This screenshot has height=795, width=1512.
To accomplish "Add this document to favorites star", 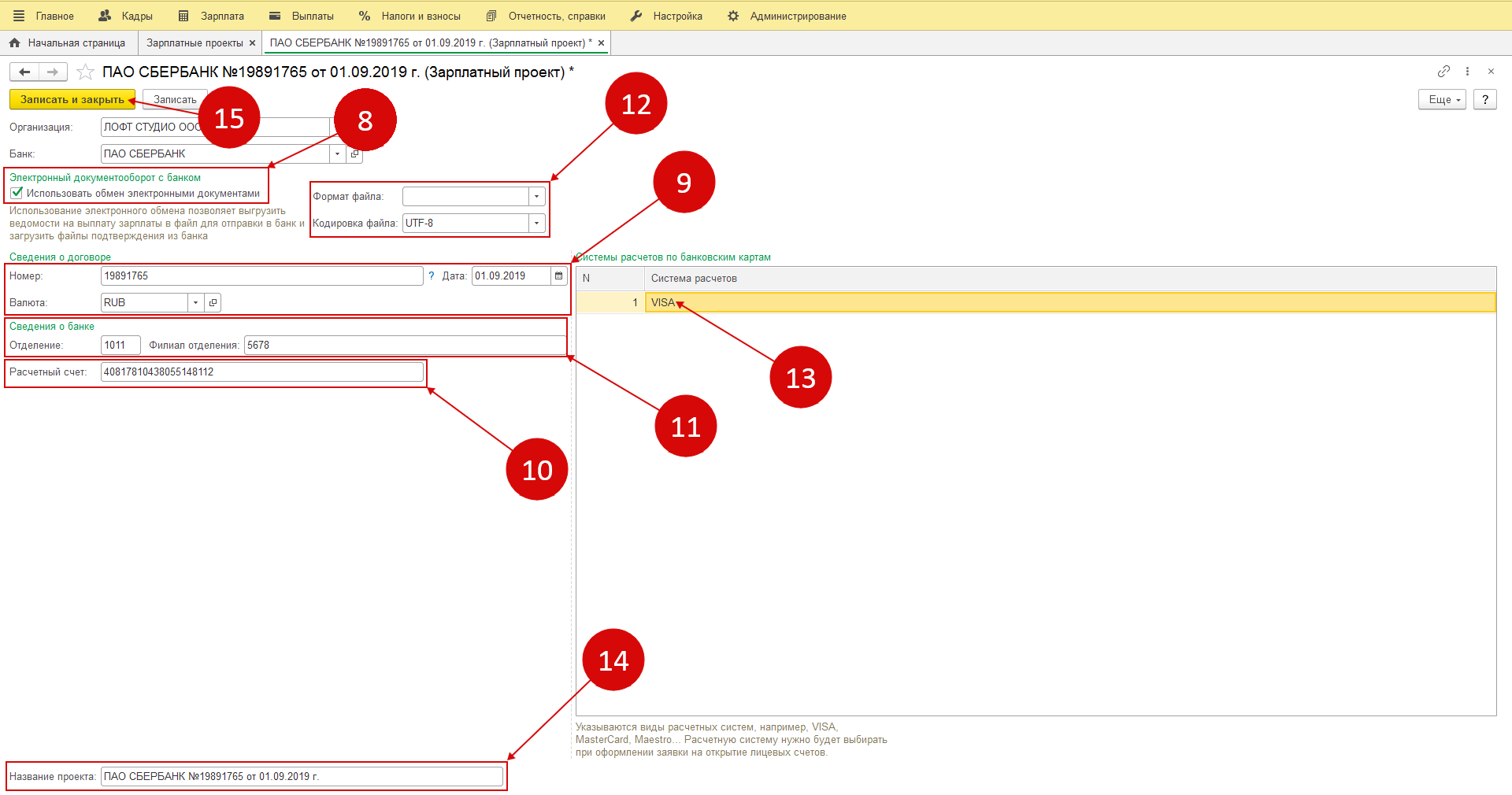I will coord(86,72).
